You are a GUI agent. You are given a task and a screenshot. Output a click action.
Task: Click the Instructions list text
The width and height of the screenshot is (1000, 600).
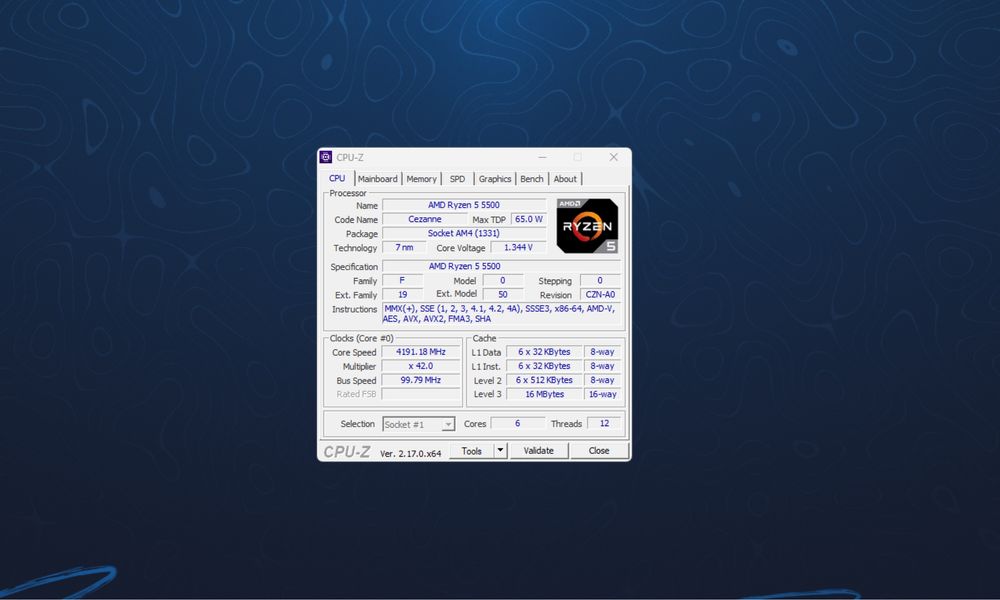[x=501, y=314]
